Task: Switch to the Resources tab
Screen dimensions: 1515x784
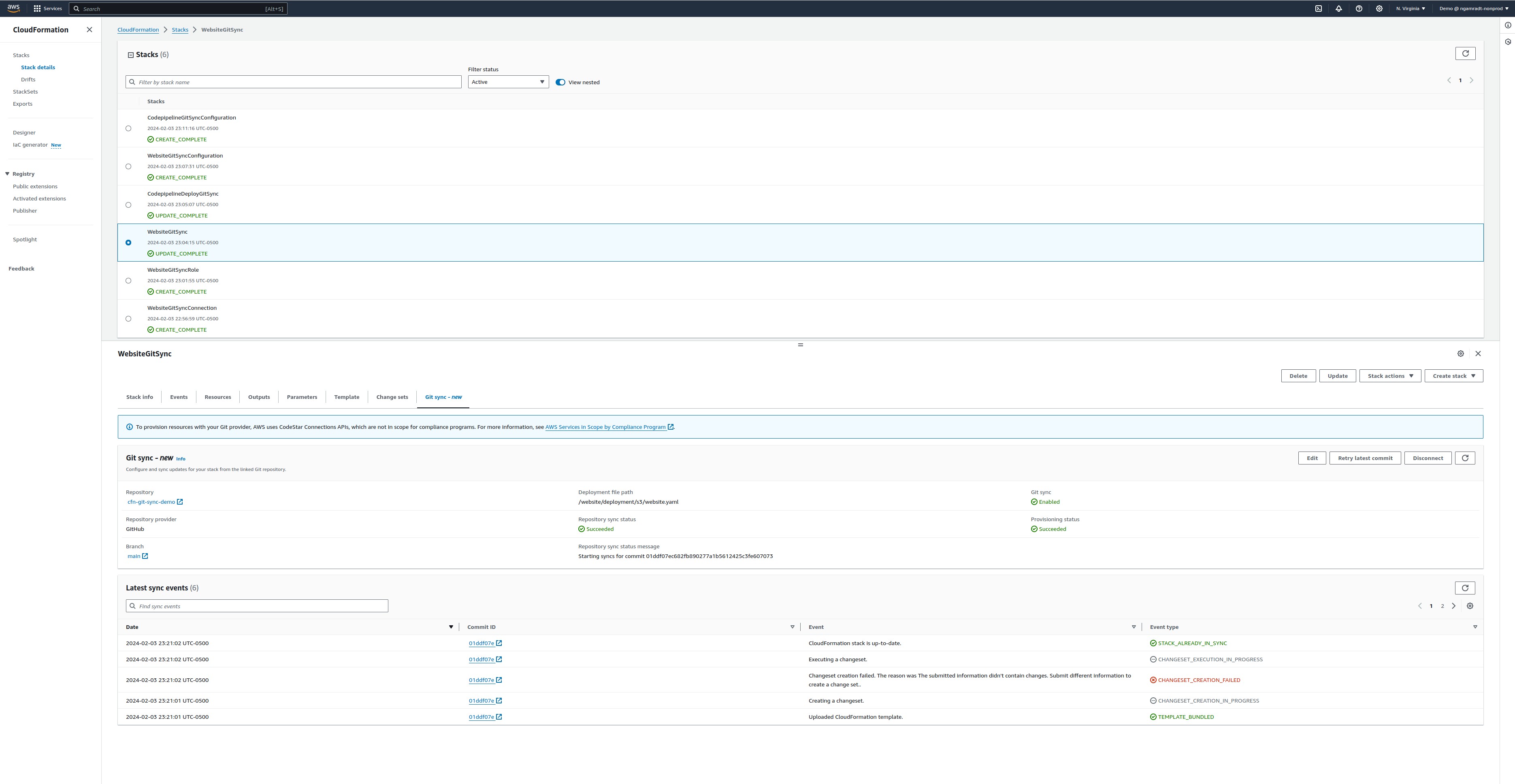Action: pos(217,397)
